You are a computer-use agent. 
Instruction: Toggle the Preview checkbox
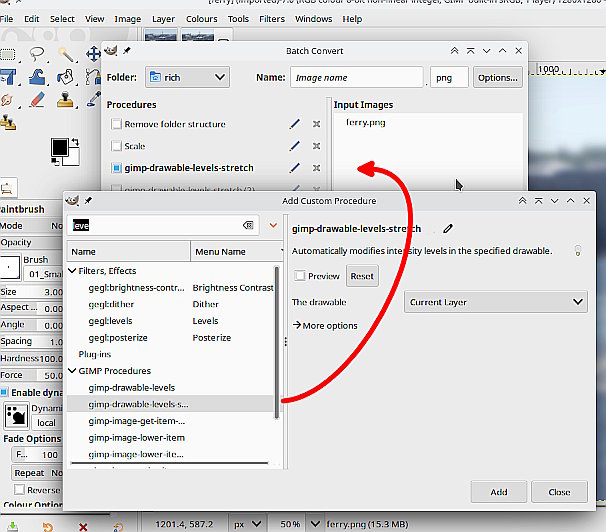[300, 276]
